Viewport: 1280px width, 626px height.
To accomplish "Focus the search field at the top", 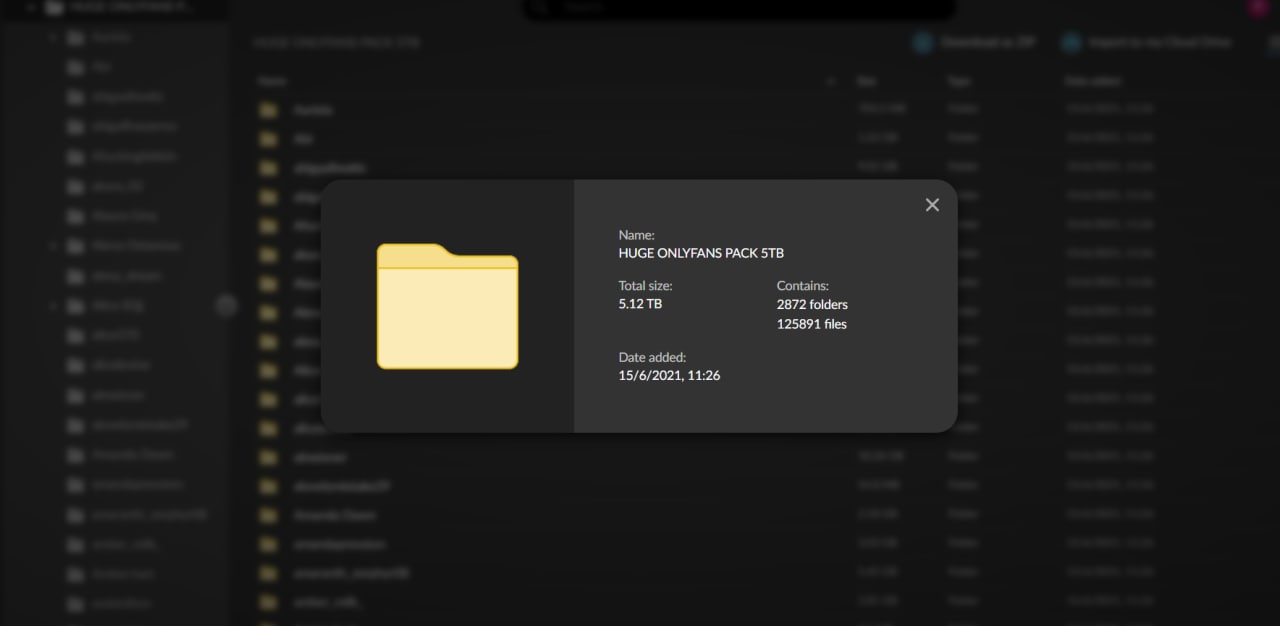I will pyautogui.click(x=738, y=8).
